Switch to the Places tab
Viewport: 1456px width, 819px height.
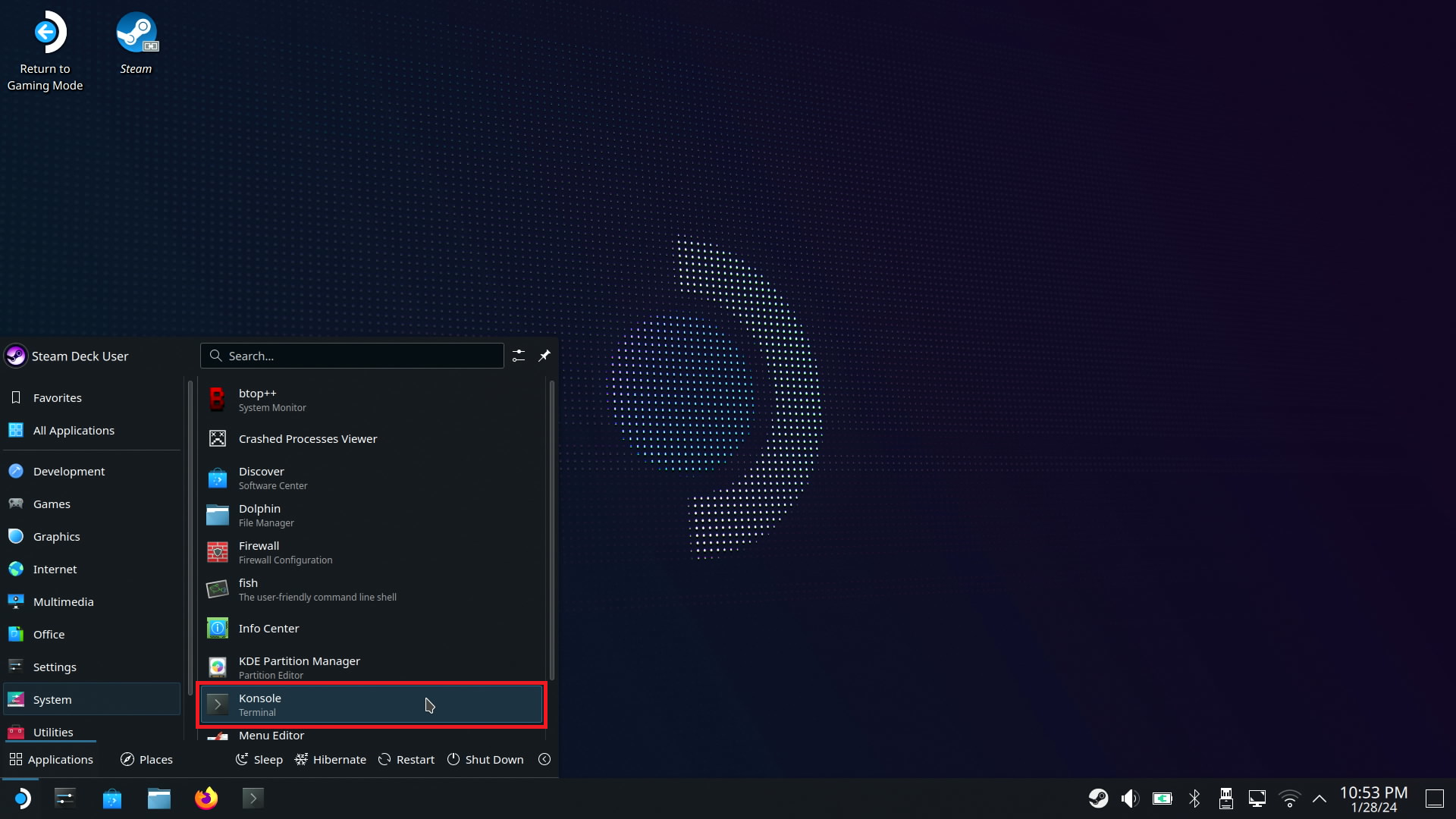[147, 759]
